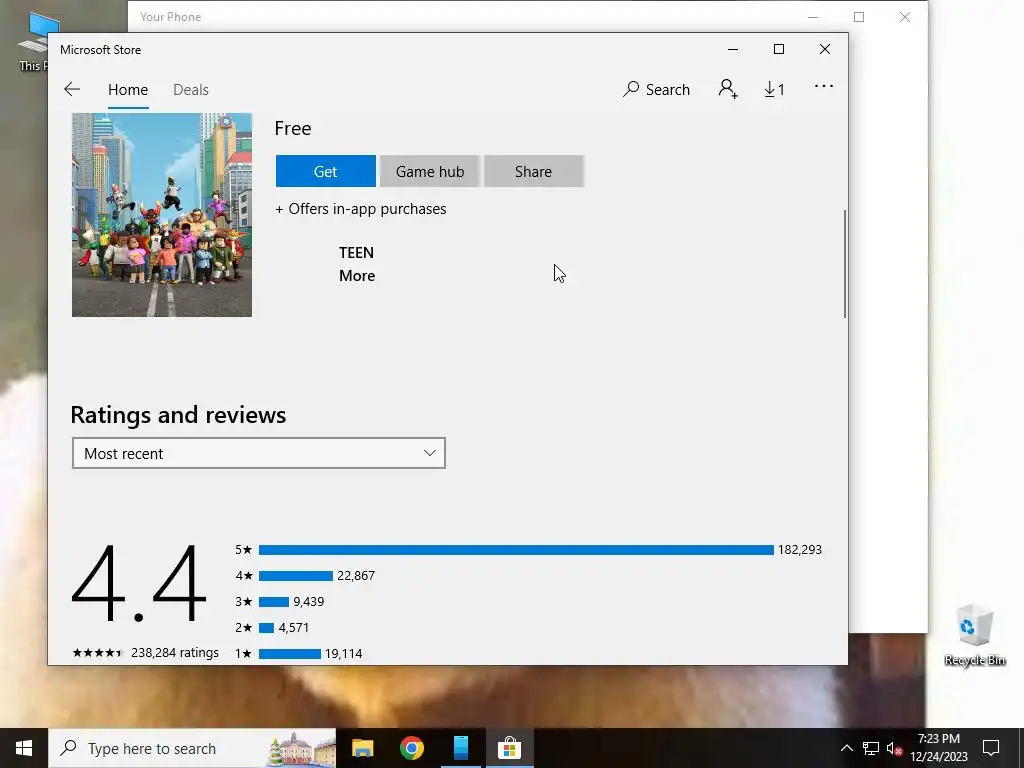
Task: Click the 238,284 ratings text
Action: tap(174, 652)
